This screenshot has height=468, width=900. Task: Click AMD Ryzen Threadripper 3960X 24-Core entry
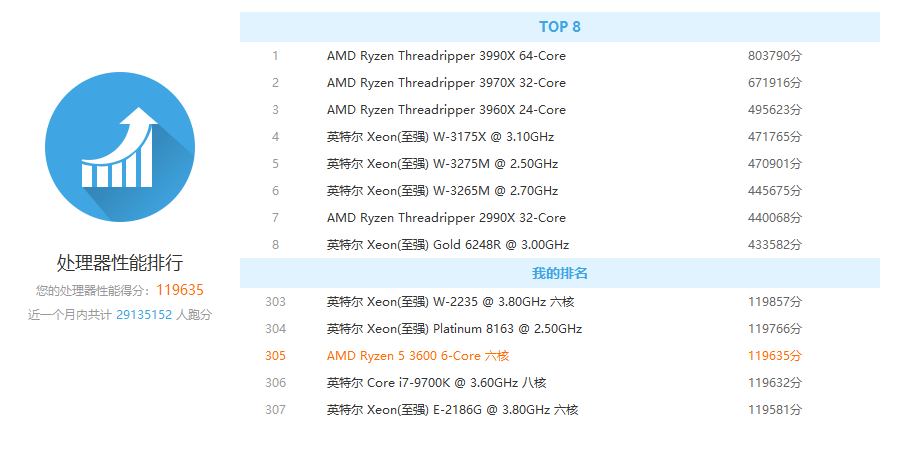coord(446,110)
